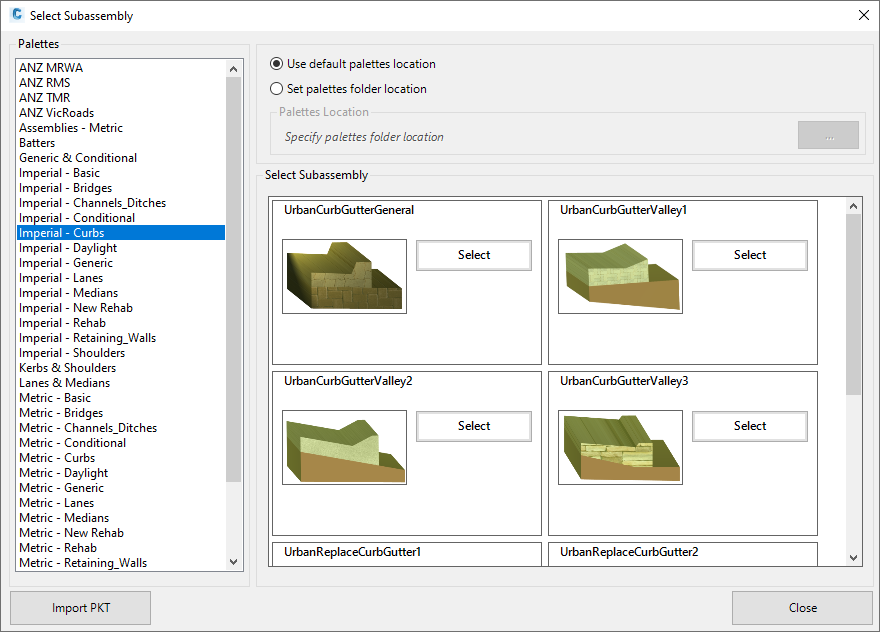The height and width of the screenshot is (632, 880).
Task: Select the UrbanCurbGutterValley1 subassembly button
Action: 750,255
